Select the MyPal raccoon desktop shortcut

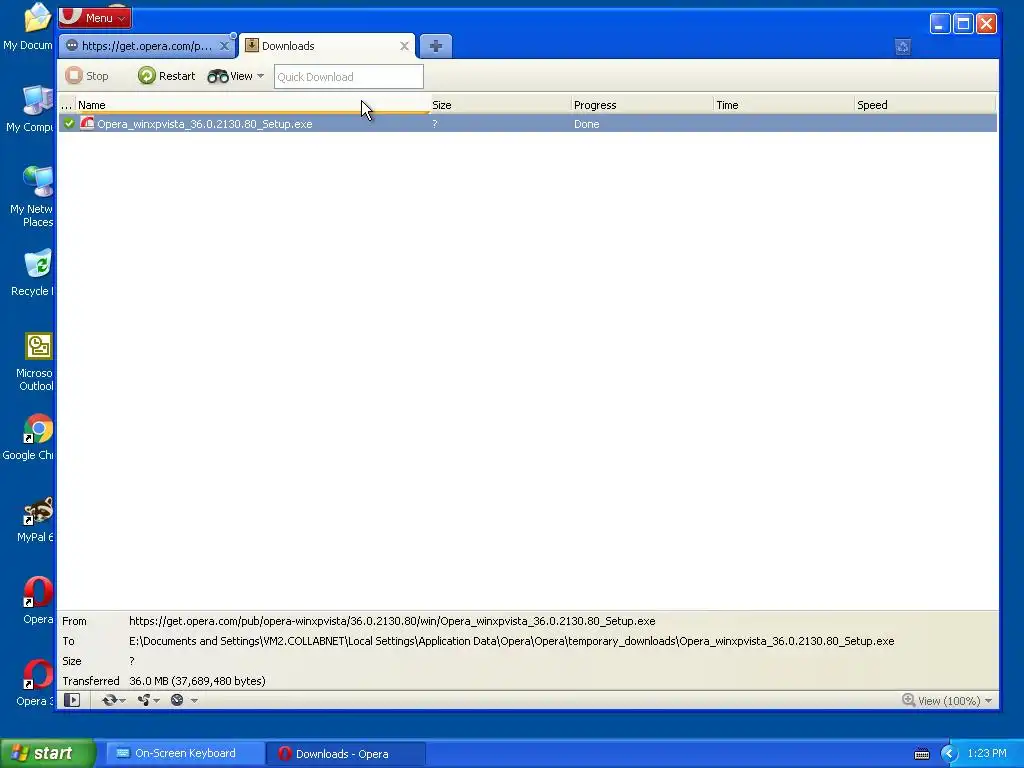coord(36,519)
